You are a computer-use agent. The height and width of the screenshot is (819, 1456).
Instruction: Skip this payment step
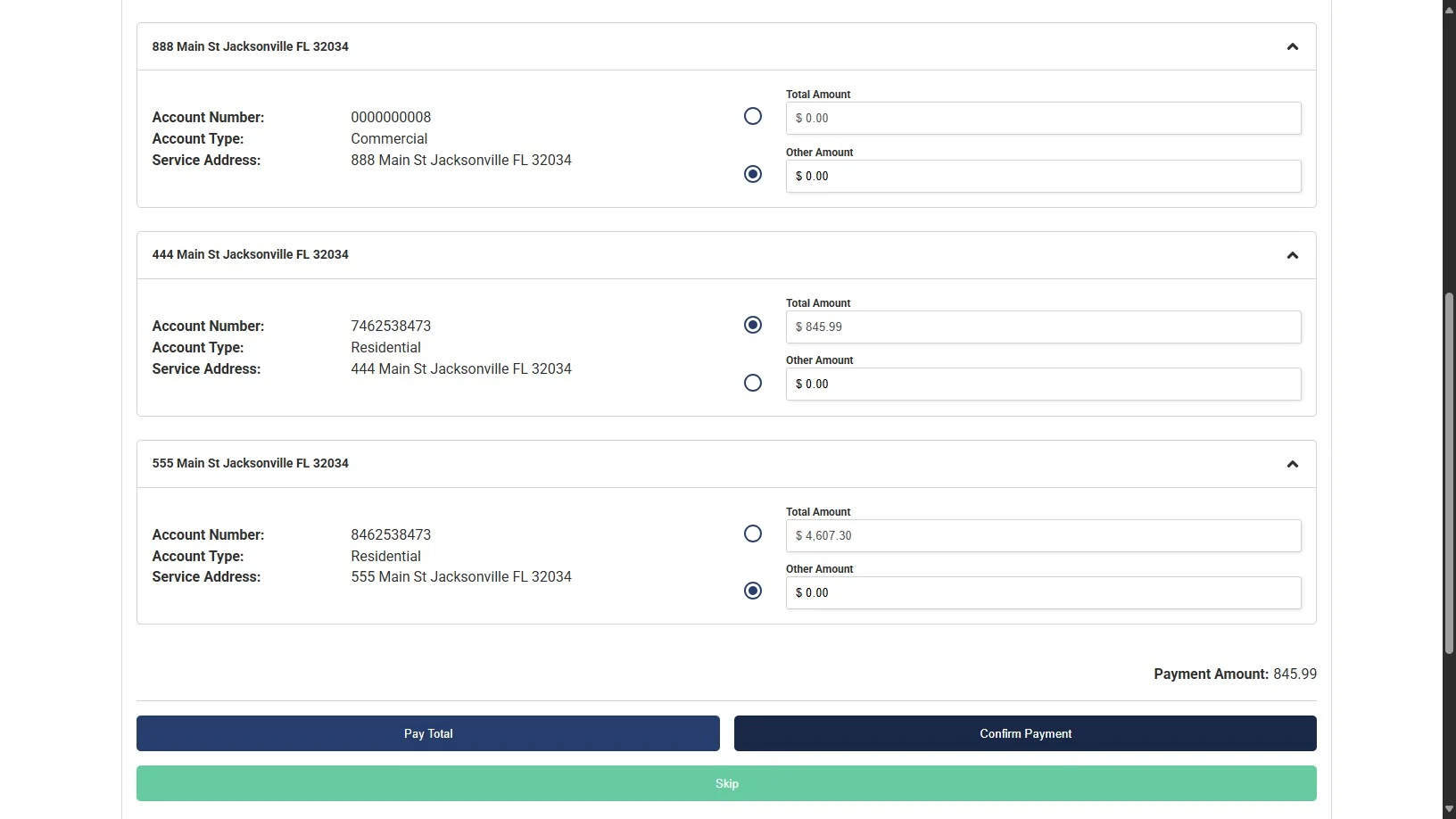pos(726,783)
